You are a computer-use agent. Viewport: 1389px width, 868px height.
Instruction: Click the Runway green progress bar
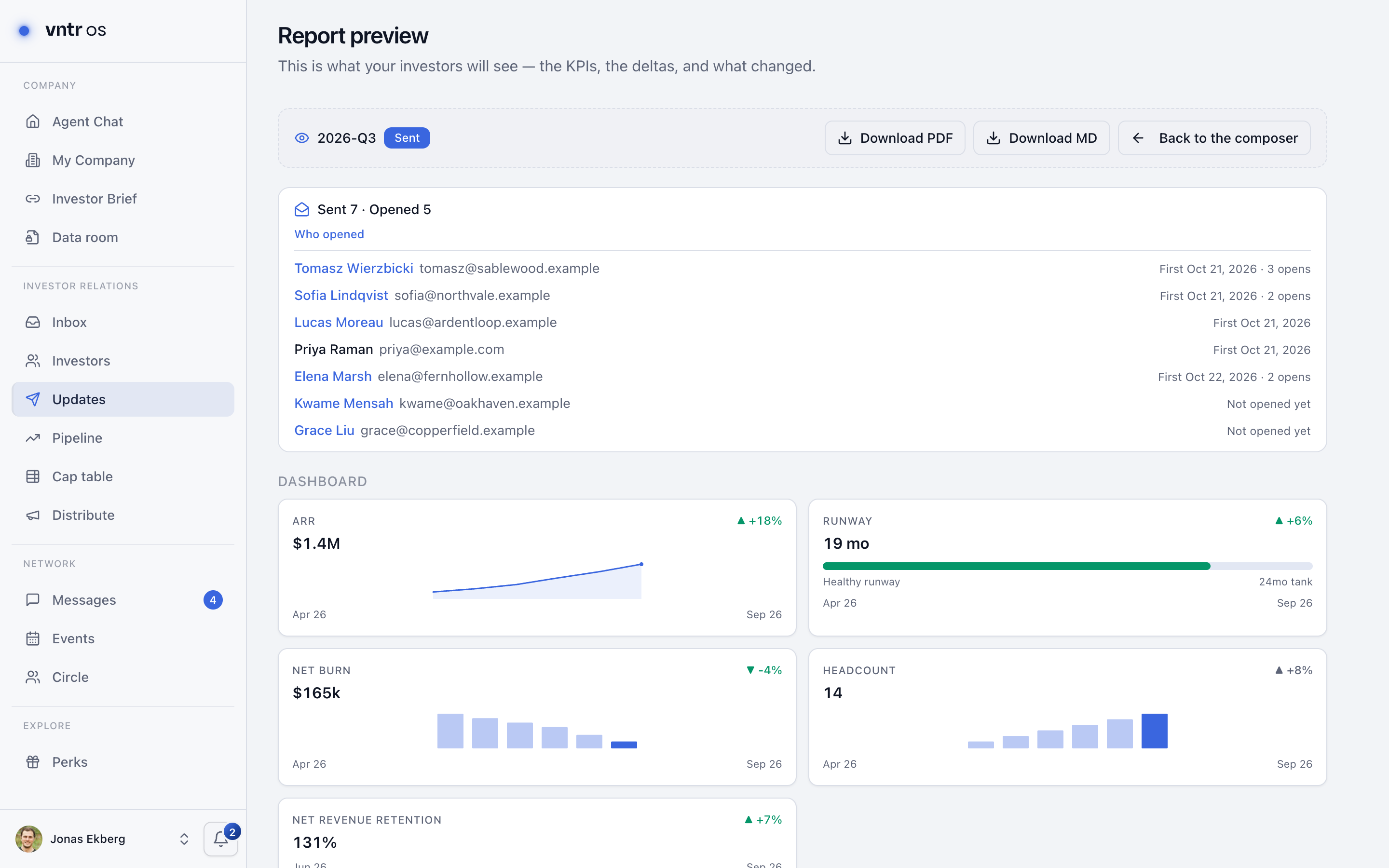1017,566
